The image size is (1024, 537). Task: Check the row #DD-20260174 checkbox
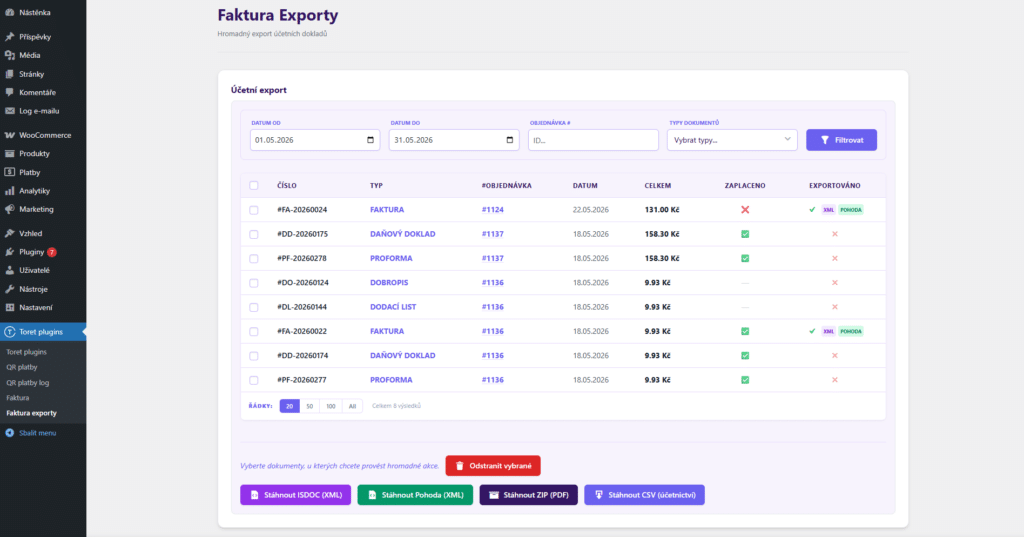254,355
